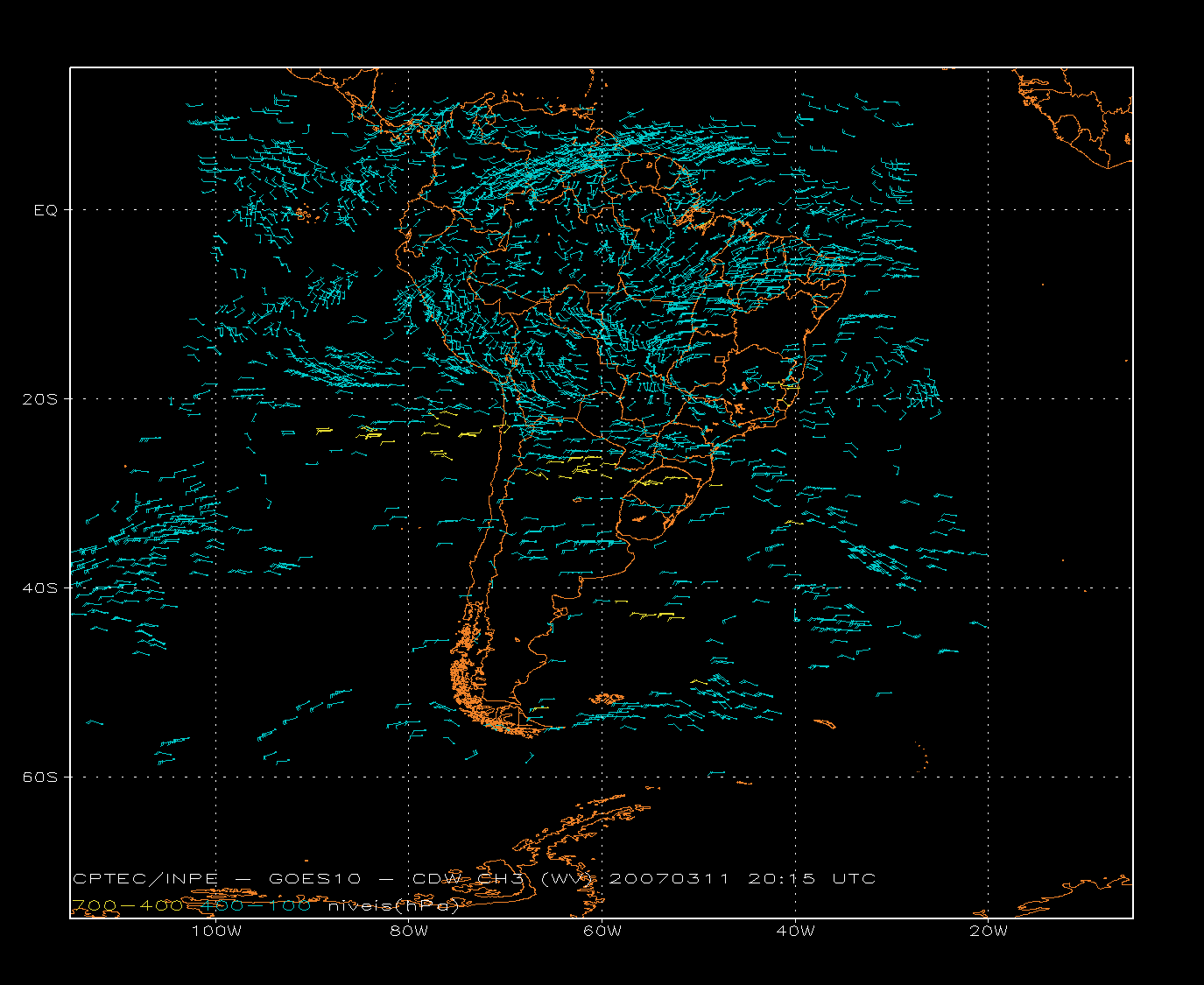The height and width of the screenshot is (985, 1204).
Task: Click the 60S latitude label
Action: (39, 777)
